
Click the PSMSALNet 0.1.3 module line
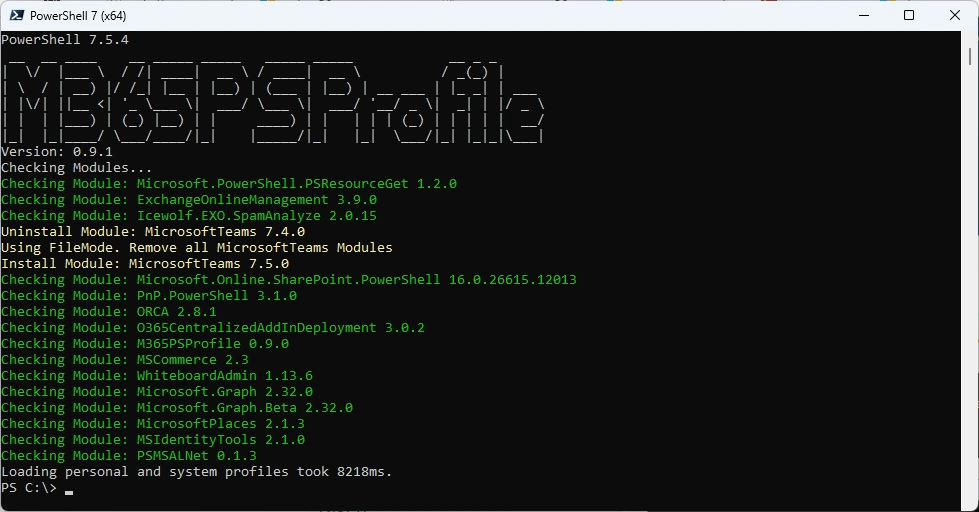click(x=129, y=456)
